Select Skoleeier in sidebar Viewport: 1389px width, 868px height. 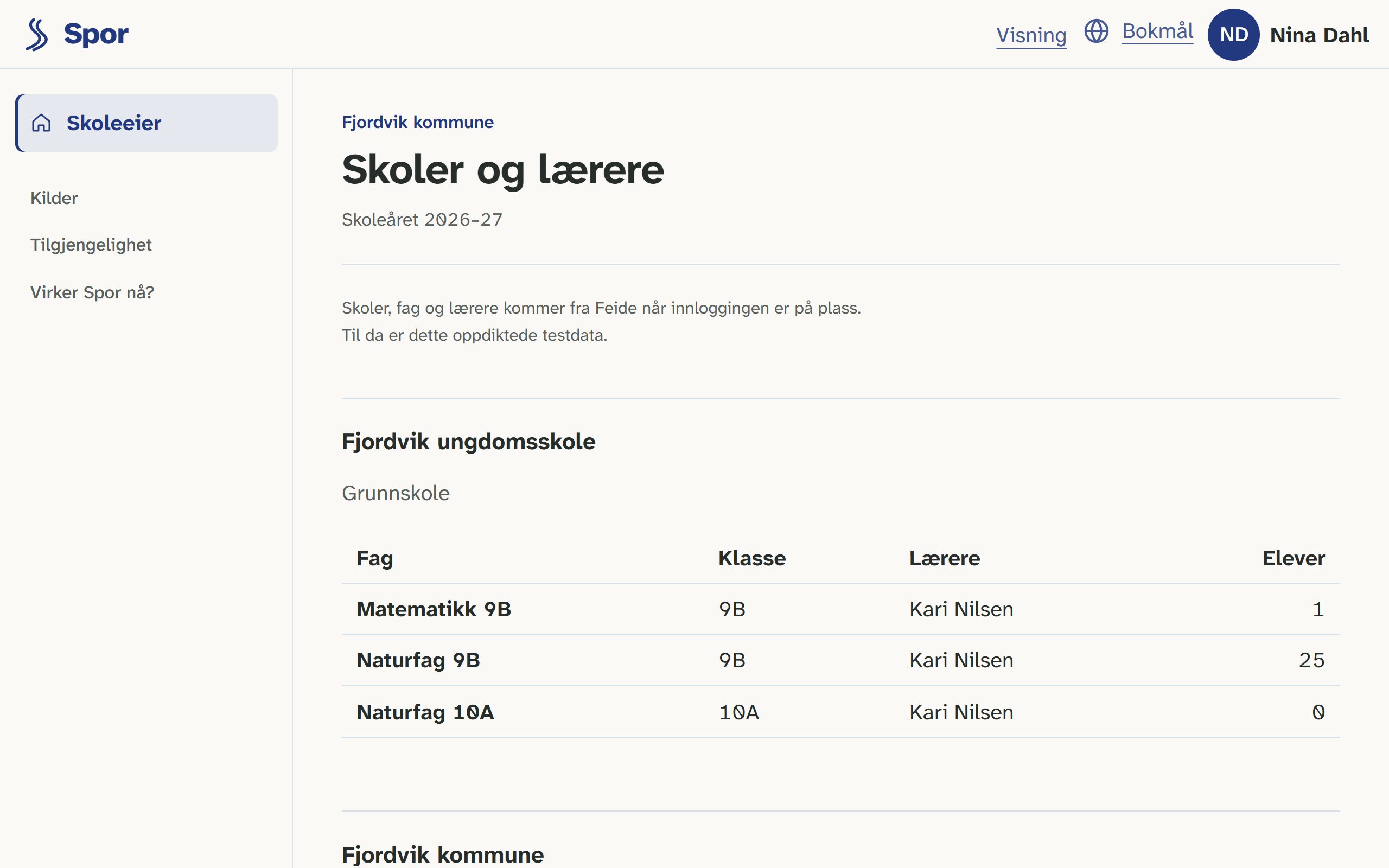[x=147, y=123]
